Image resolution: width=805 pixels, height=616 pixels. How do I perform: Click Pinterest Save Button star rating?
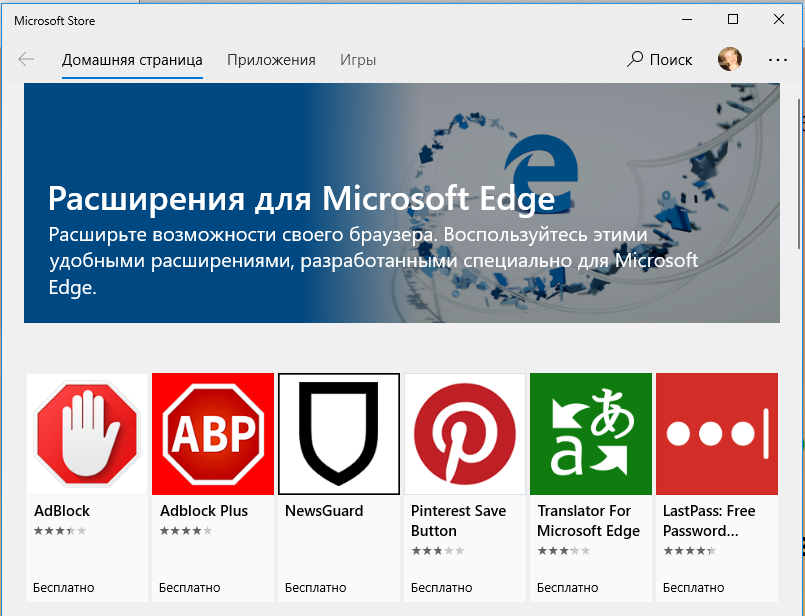(x=437, y=551)
